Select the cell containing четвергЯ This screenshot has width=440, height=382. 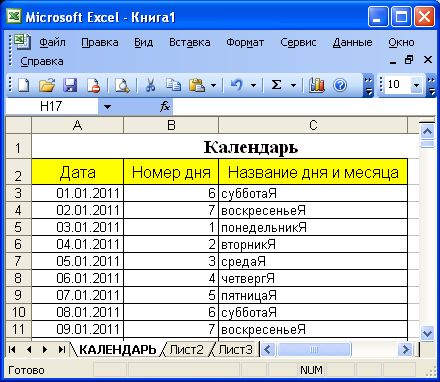click(313, 278)
